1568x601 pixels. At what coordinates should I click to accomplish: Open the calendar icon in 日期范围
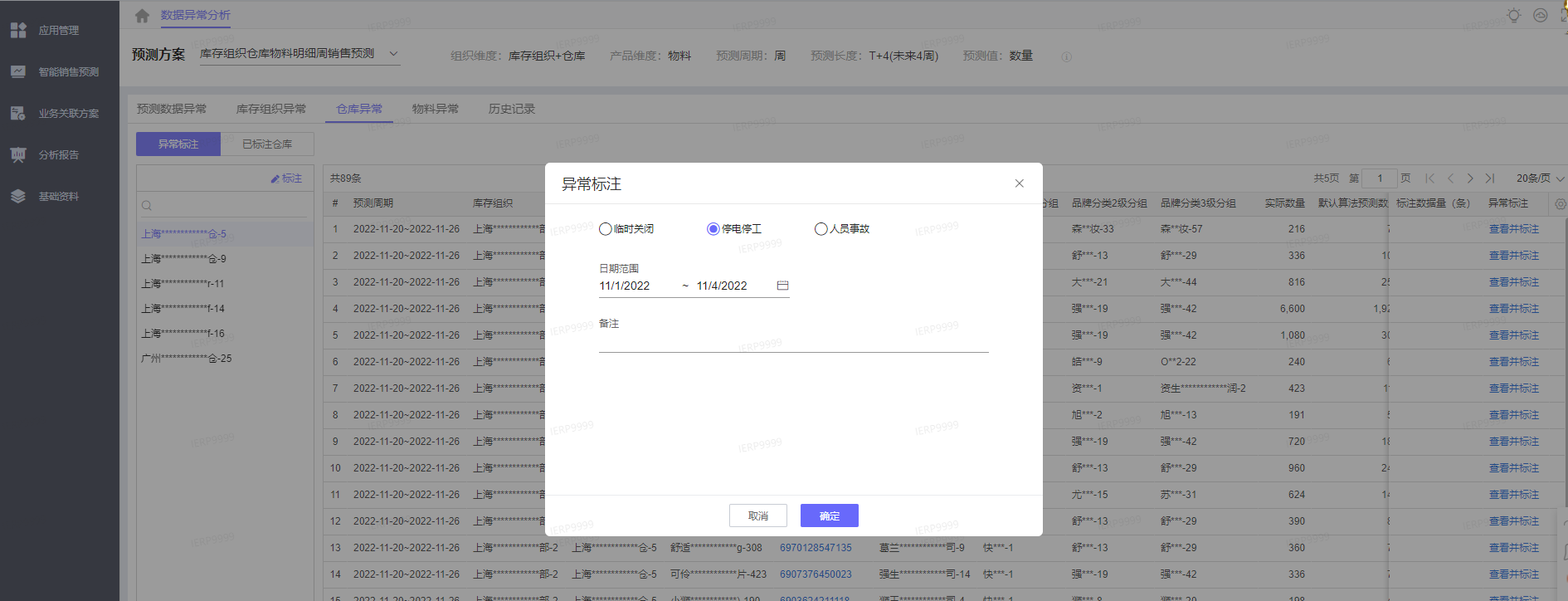[x=782, y=286]
